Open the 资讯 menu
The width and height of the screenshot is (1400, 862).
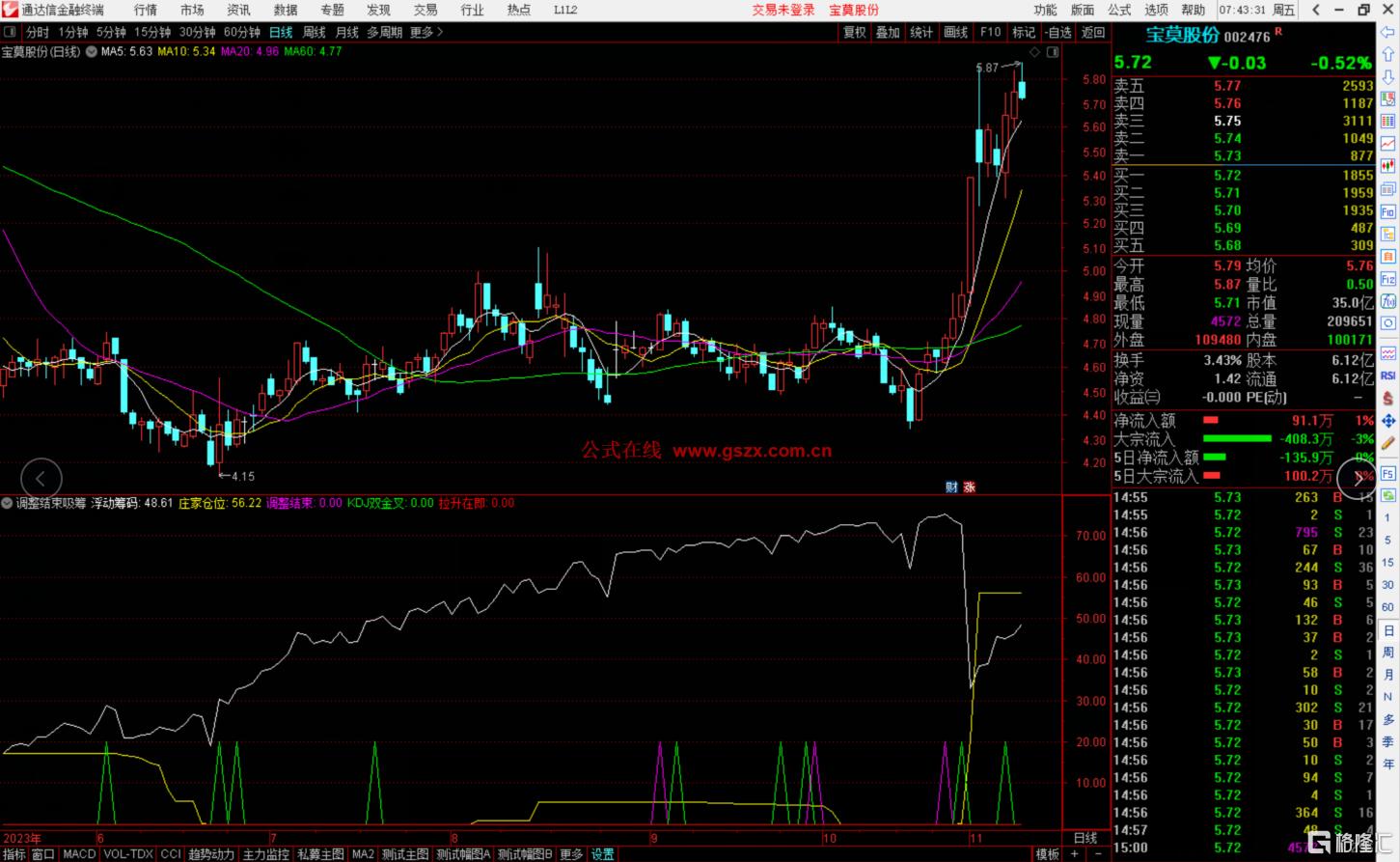[x=238, y=10]
